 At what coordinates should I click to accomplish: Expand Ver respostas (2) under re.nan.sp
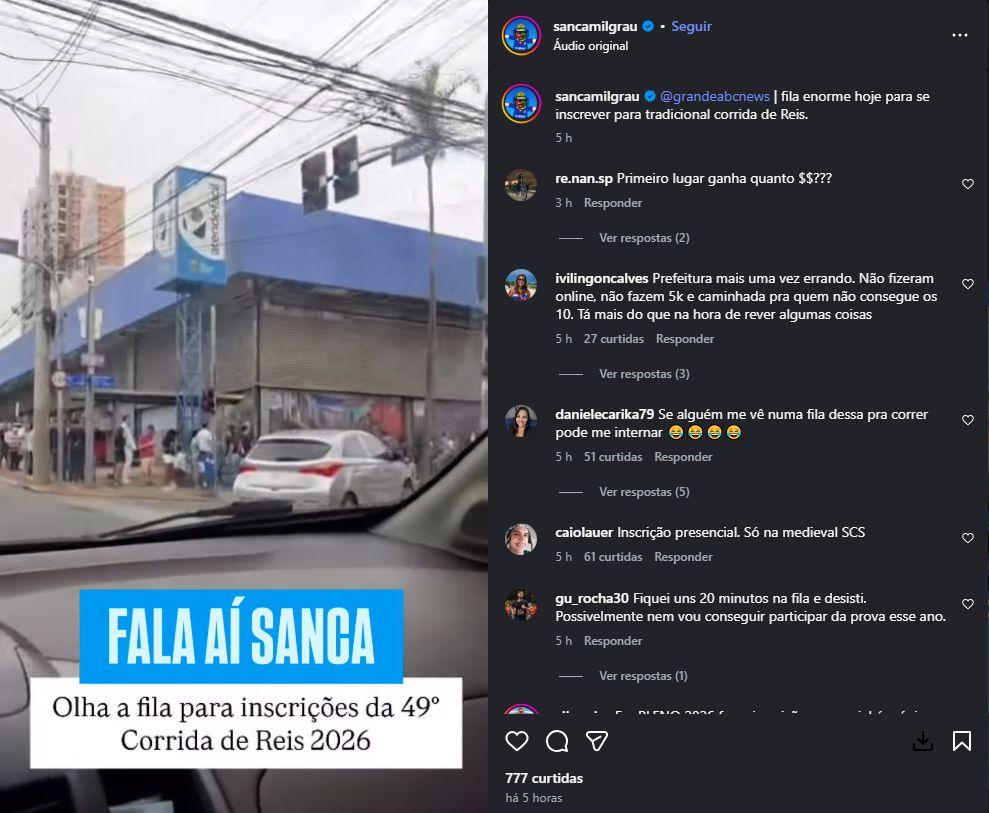[x=644, y=238]
